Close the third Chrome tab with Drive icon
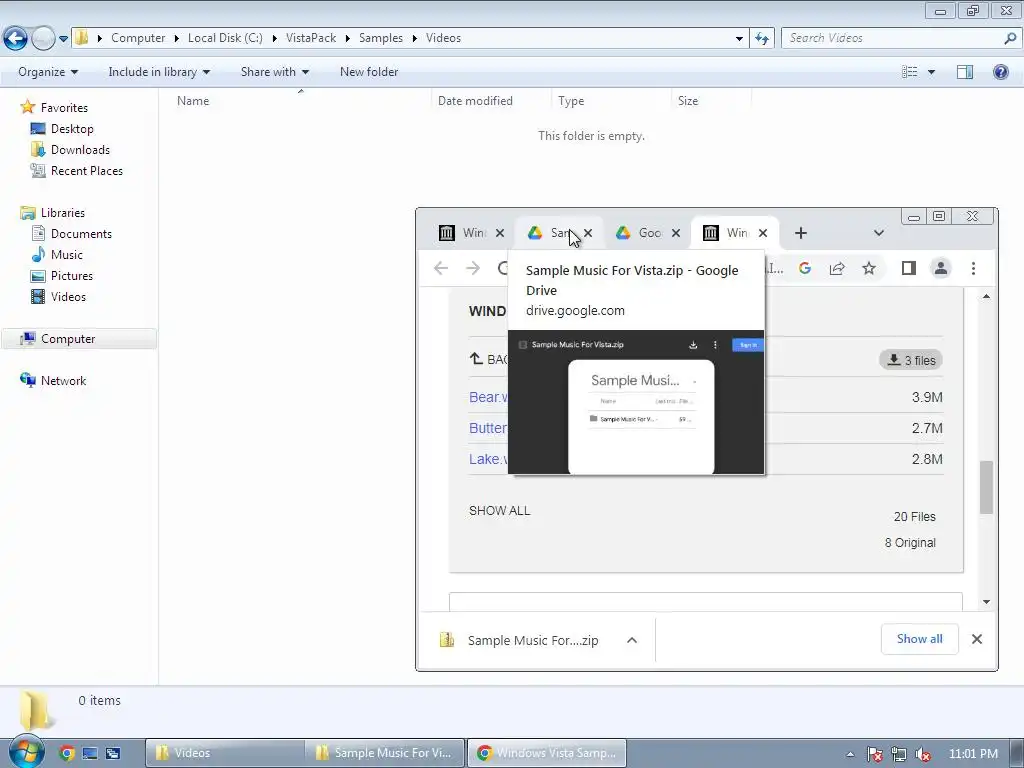The image size is (1024, 768). click(676, 233)
